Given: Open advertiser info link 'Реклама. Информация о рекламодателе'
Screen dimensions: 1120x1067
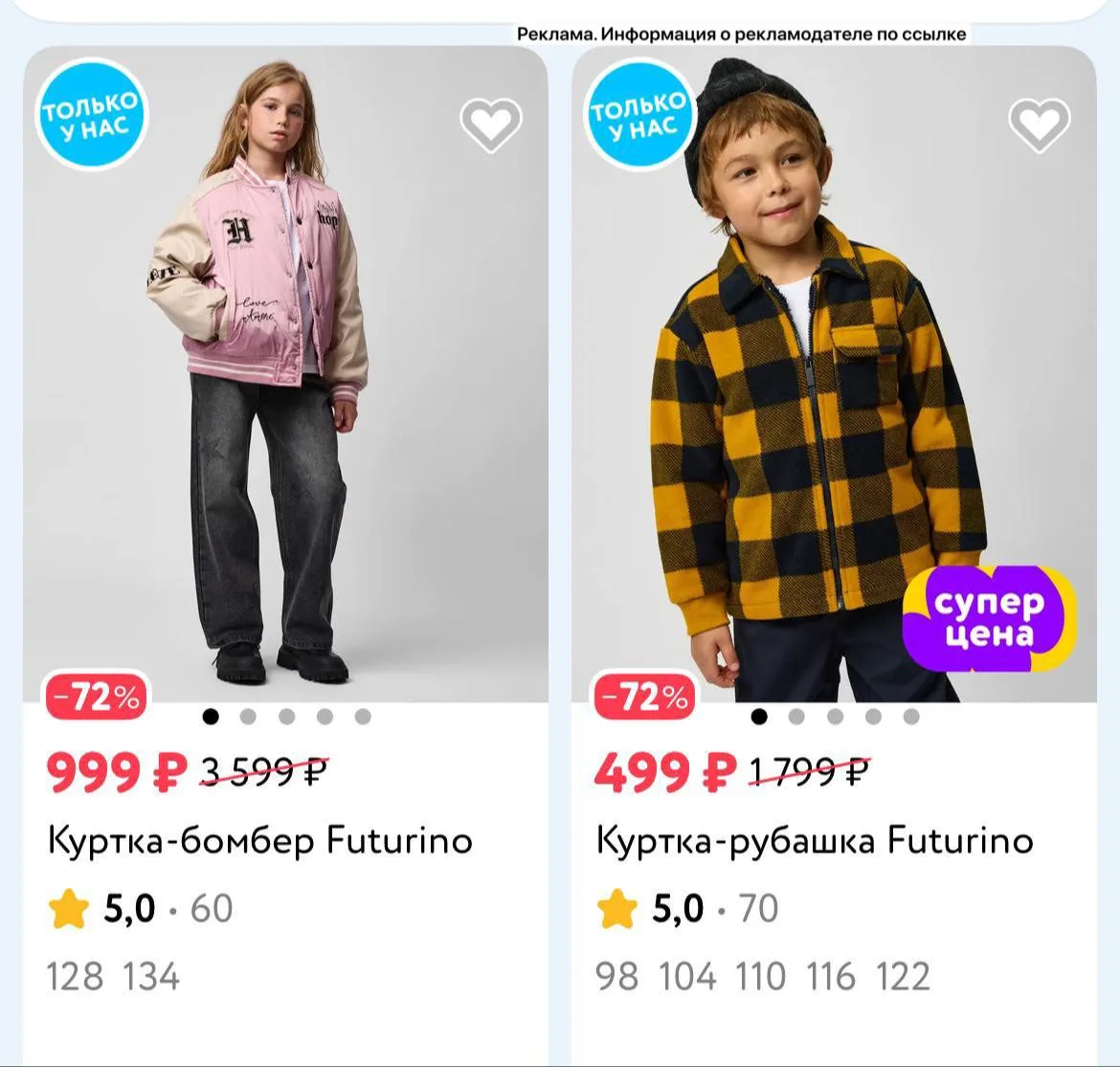Looking at the screenshot, I should (x=742, y=34).
